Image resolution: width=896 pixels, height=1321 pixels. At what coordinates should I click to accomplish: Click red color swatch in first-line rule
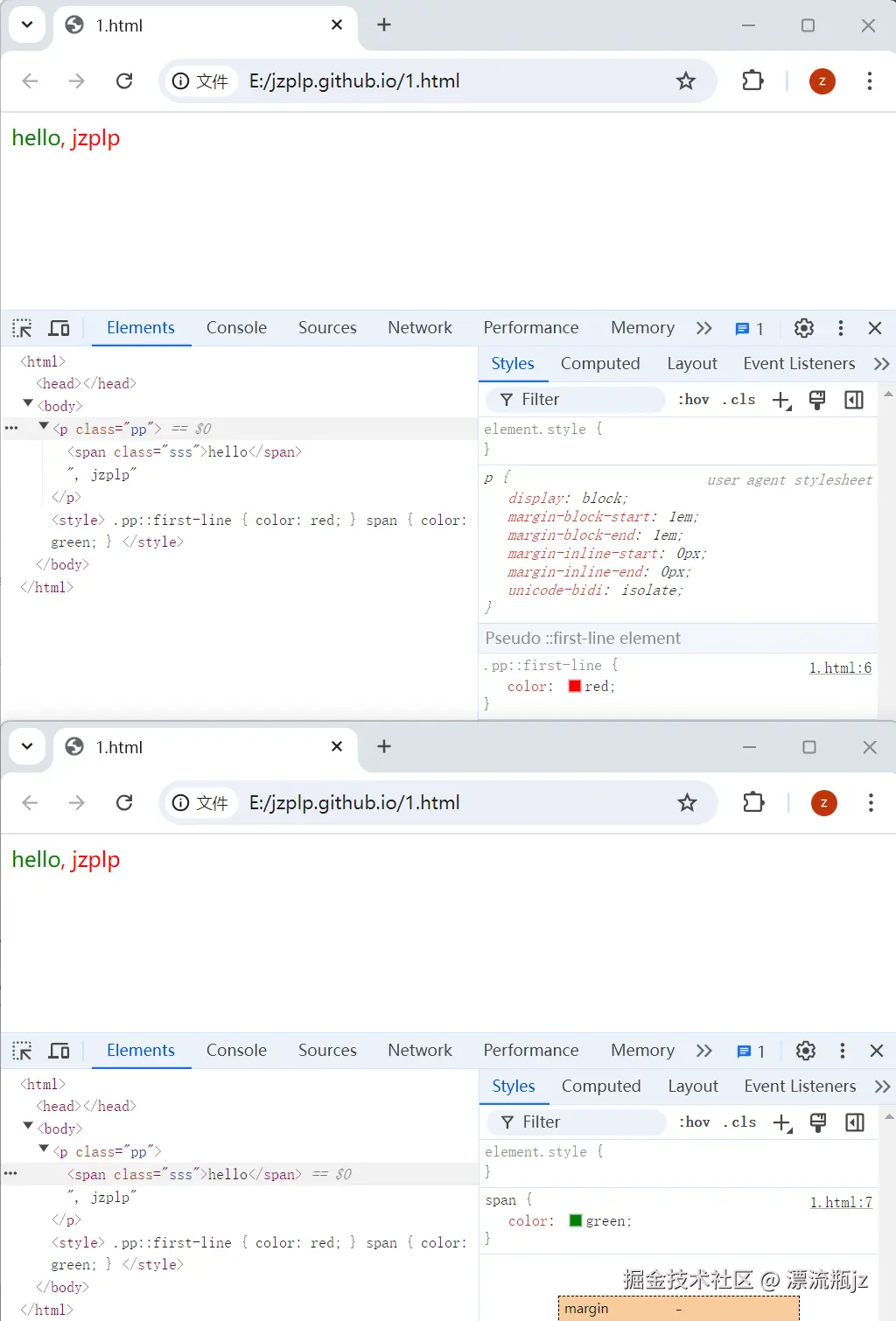575,686
